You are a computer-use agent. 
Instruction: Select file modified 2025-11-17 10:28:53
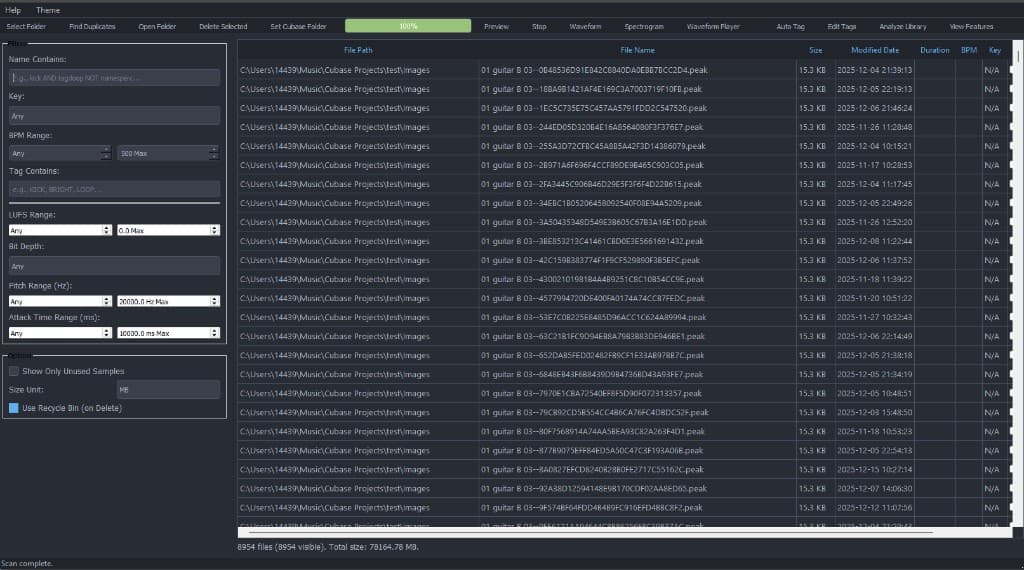pos(624,165)
